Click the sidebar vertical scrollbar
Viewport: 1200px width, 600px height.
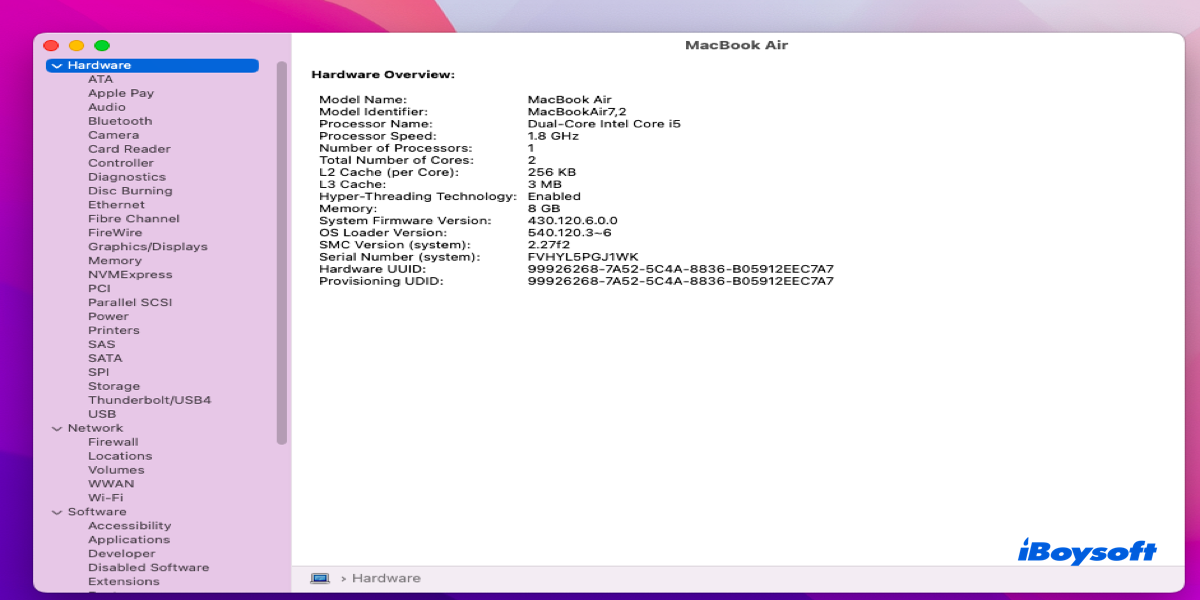coord(282,250)
